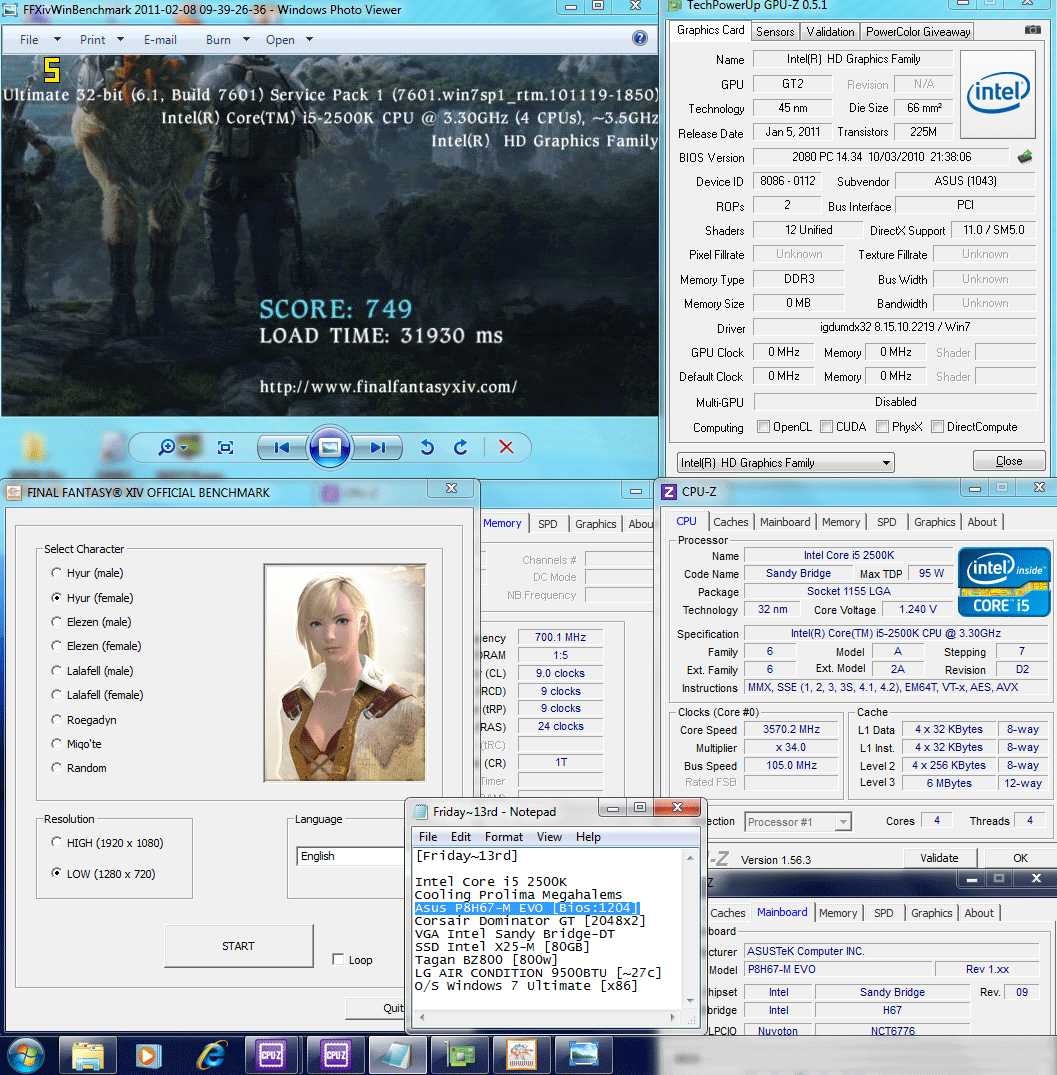Screen dimensions: 1057x1075
Task: Click the Intel Core i5 badge in CPU-Z
Action: click(x=1004, y=582)
